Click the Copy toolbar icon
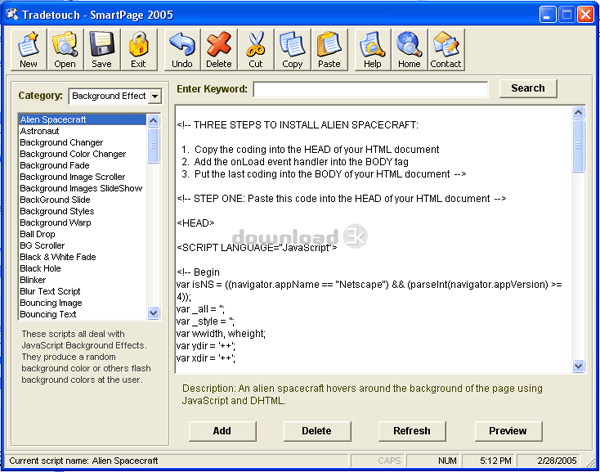Viewport: 600px width, 472px height. [292, 49]
